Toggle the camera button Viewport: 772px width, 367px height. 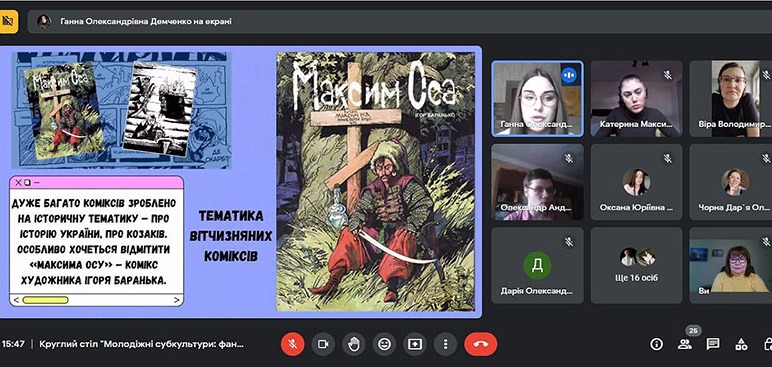(x=323, y=344)
